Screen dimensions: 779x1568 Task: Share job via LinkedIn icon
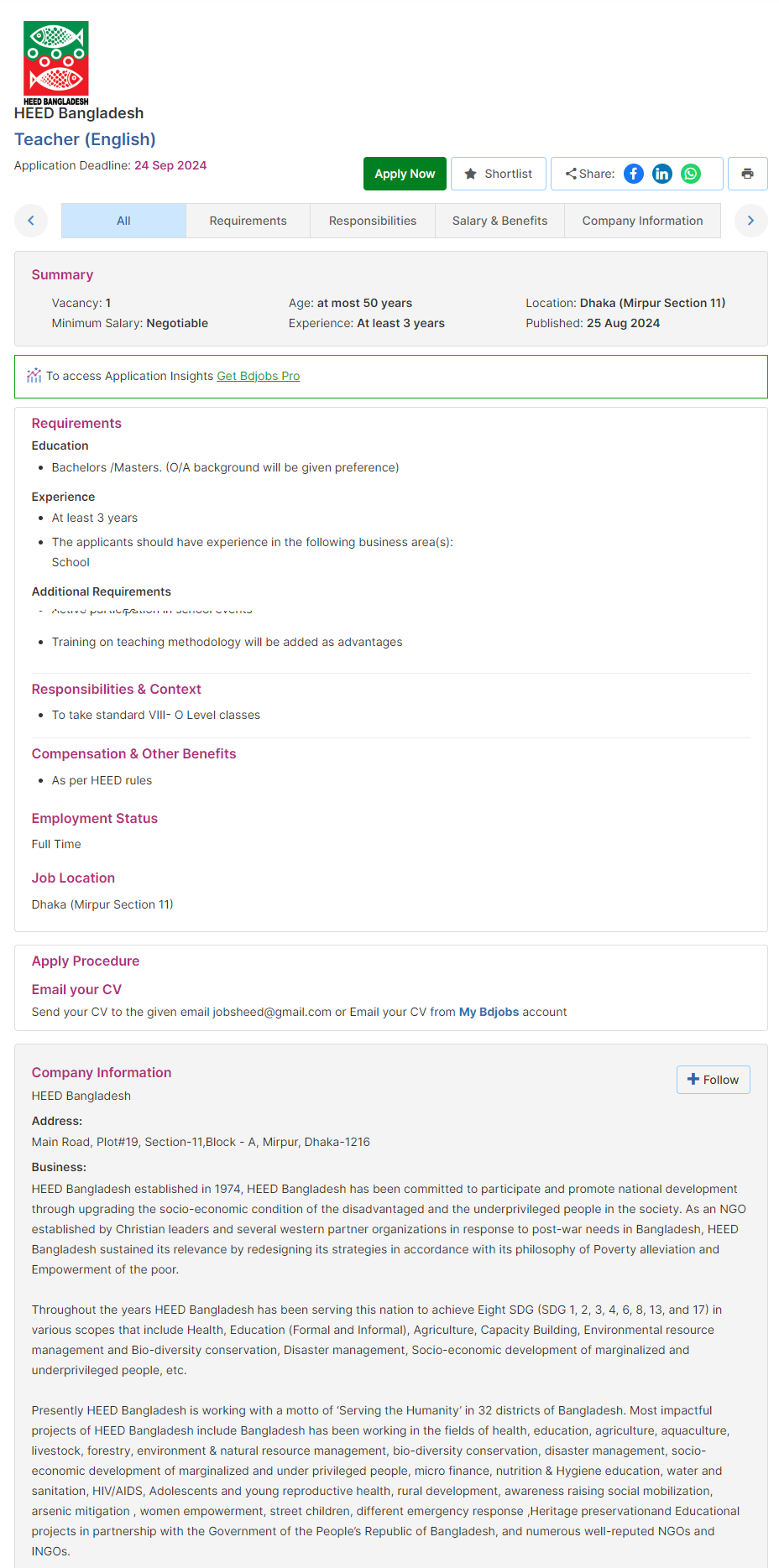point(662,174)
